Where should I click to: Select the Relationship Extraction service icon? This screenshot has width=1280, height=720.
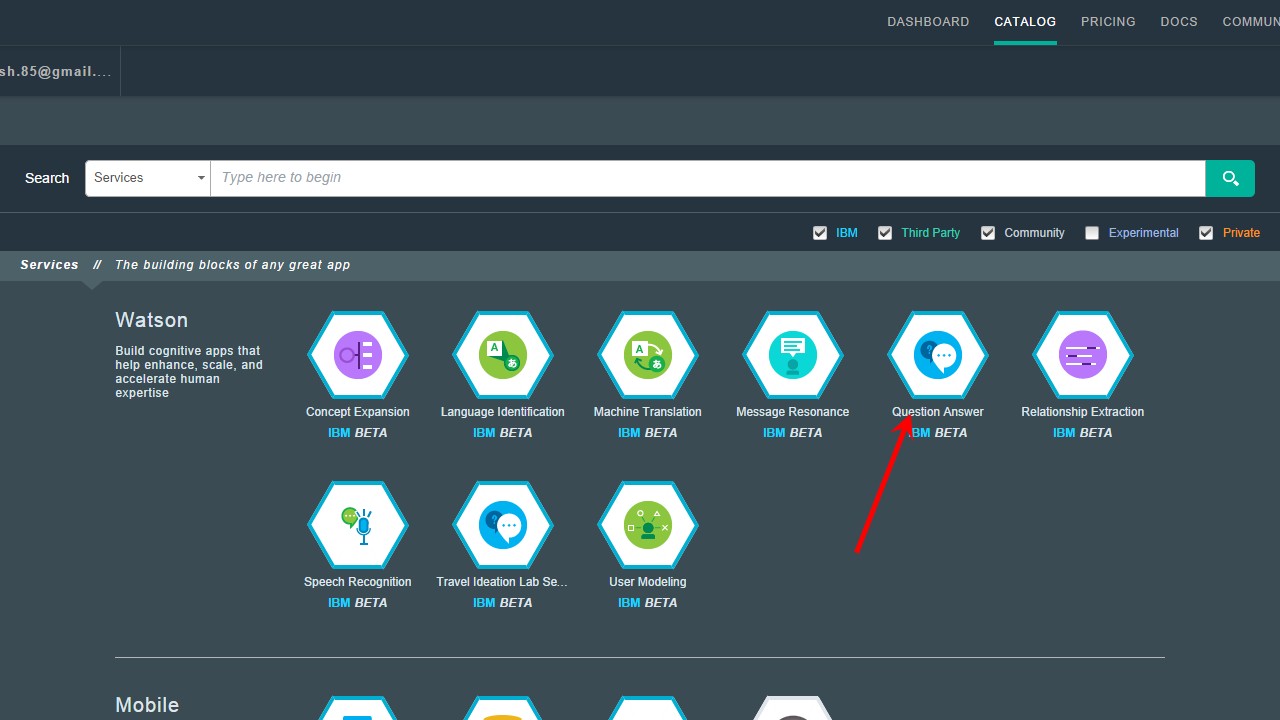point(1083,355)
